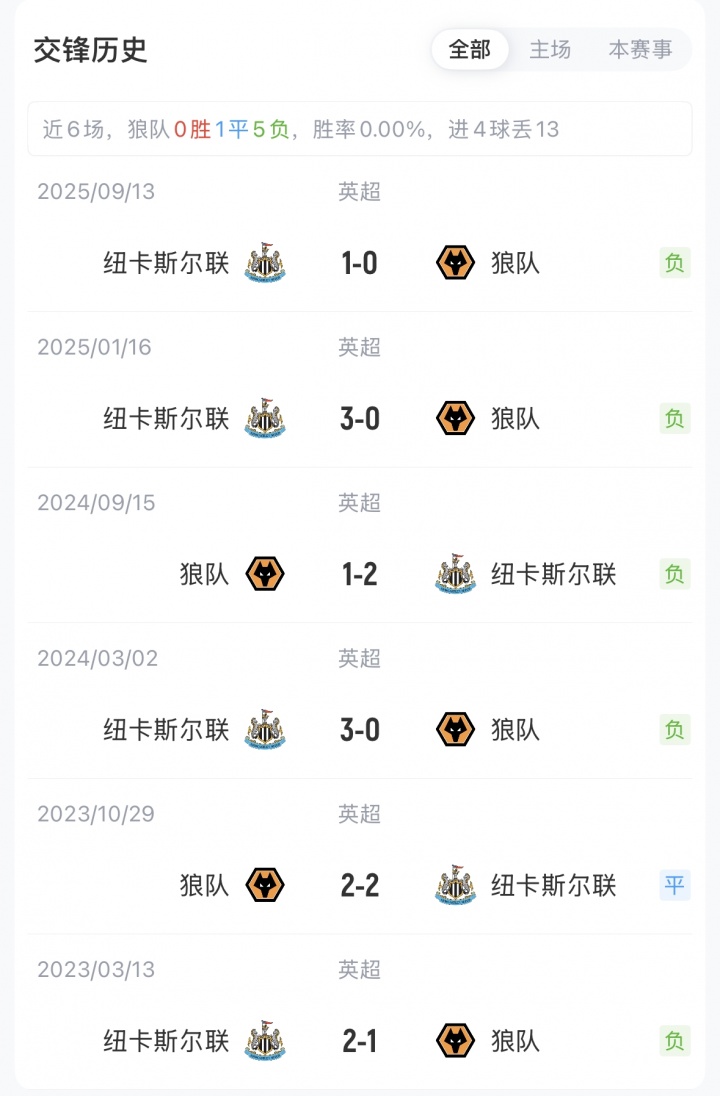
Task: Tap Newcastle crest in 2023/03/13 match
Action: 265,1041
